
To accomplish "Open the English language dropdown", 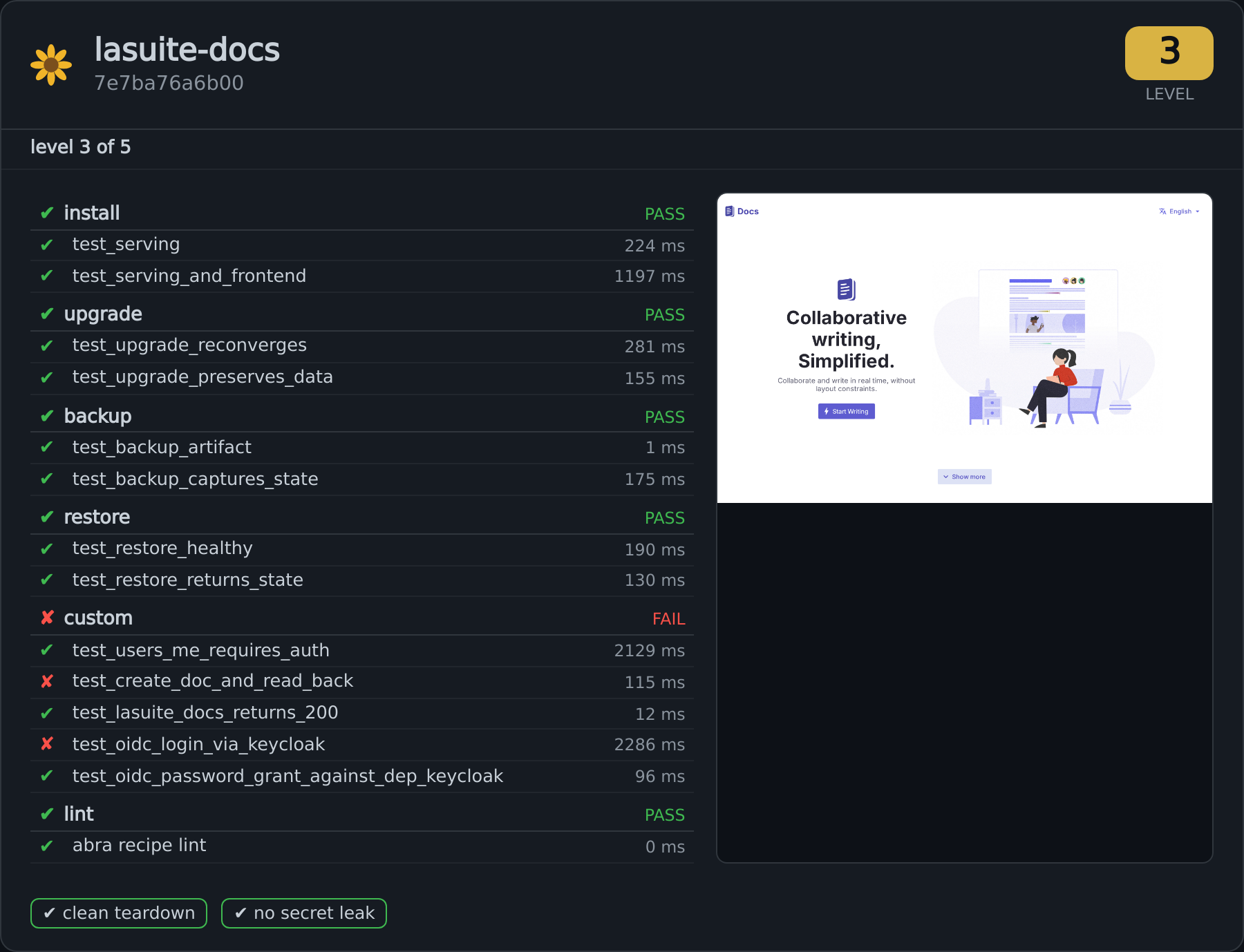I will (1180, 211).
